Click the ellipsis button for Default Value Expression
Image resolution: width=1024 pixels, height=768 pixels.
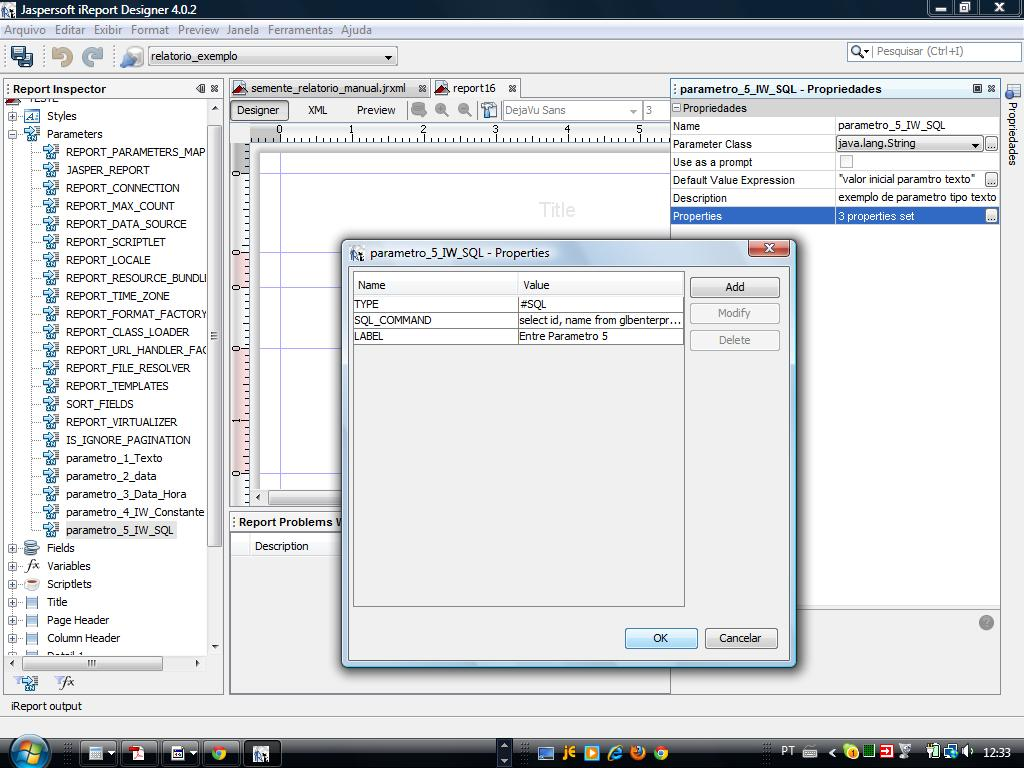pos(991,180)
